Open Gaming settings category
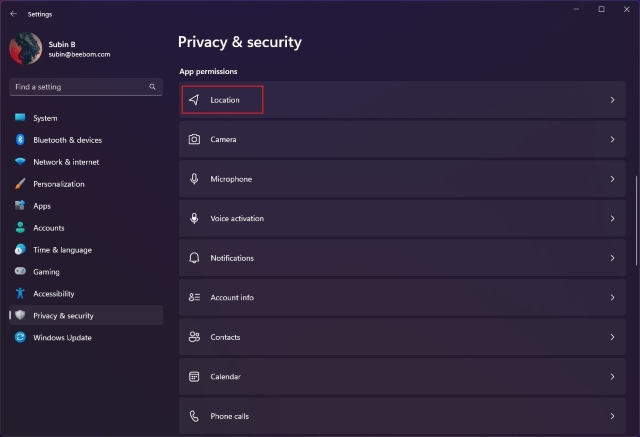Screen dimensions: 640x437 click(x=86, y=271)
